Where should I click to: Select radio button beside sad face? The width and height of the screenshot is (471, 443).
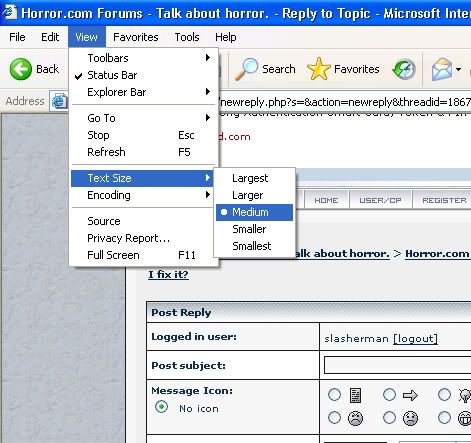click(389, 418)
